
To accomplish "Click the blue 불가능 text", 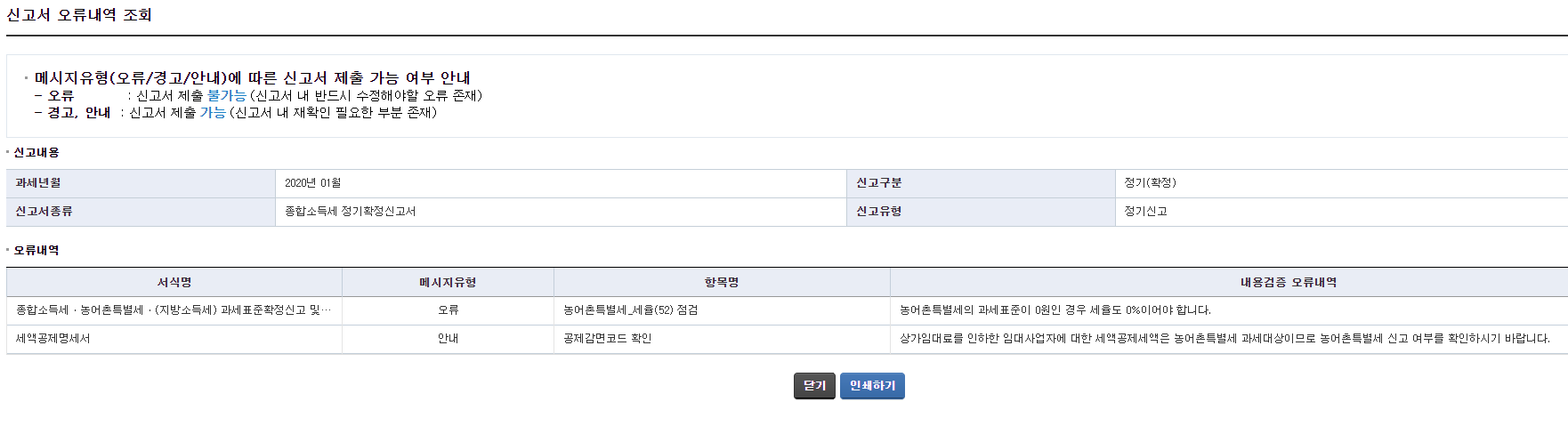I will (226, 95).
